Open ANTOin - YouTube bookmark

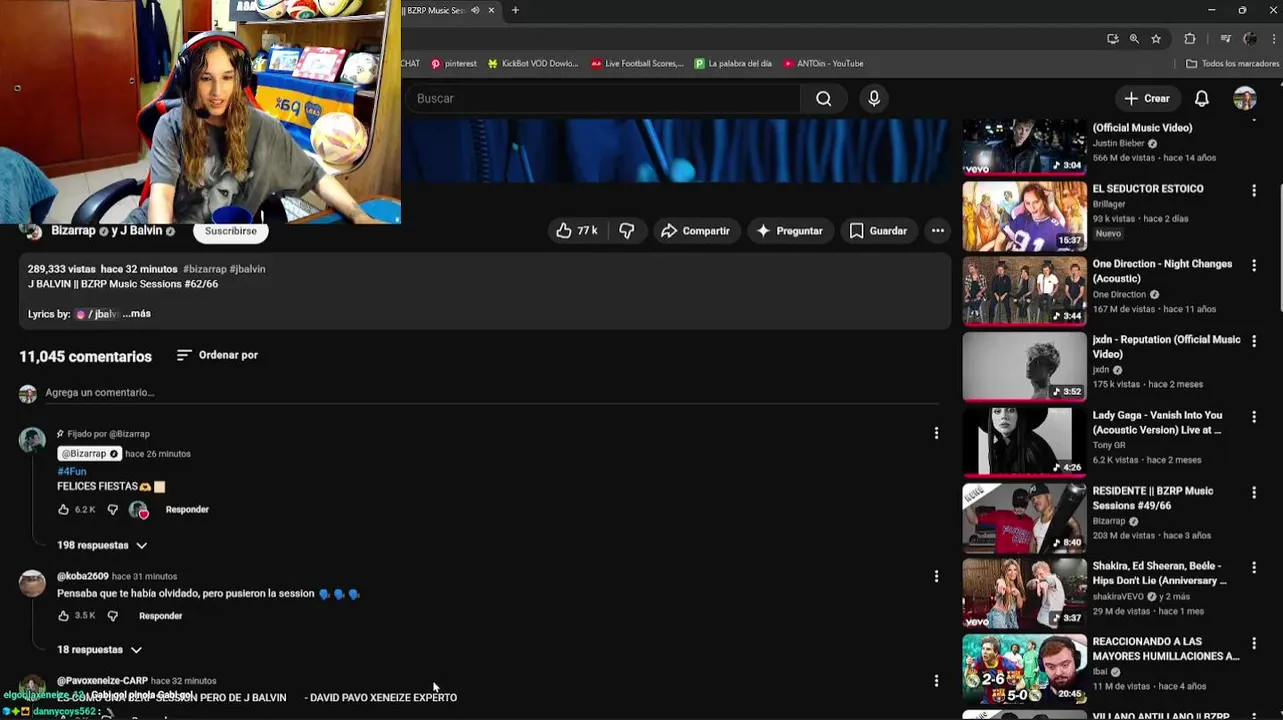click(823, 63)
